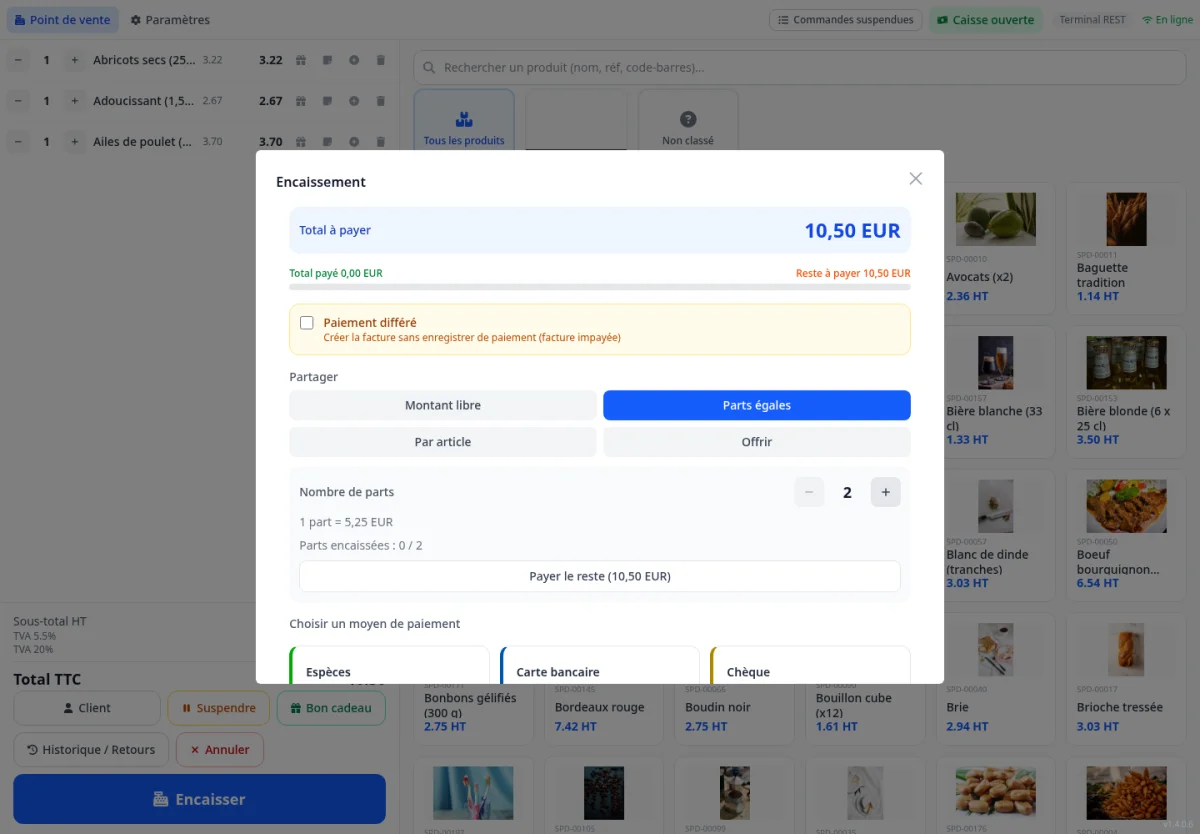Select the Par article split option
This screenshot has width=1200, height=834.
[x=443, y=442]
